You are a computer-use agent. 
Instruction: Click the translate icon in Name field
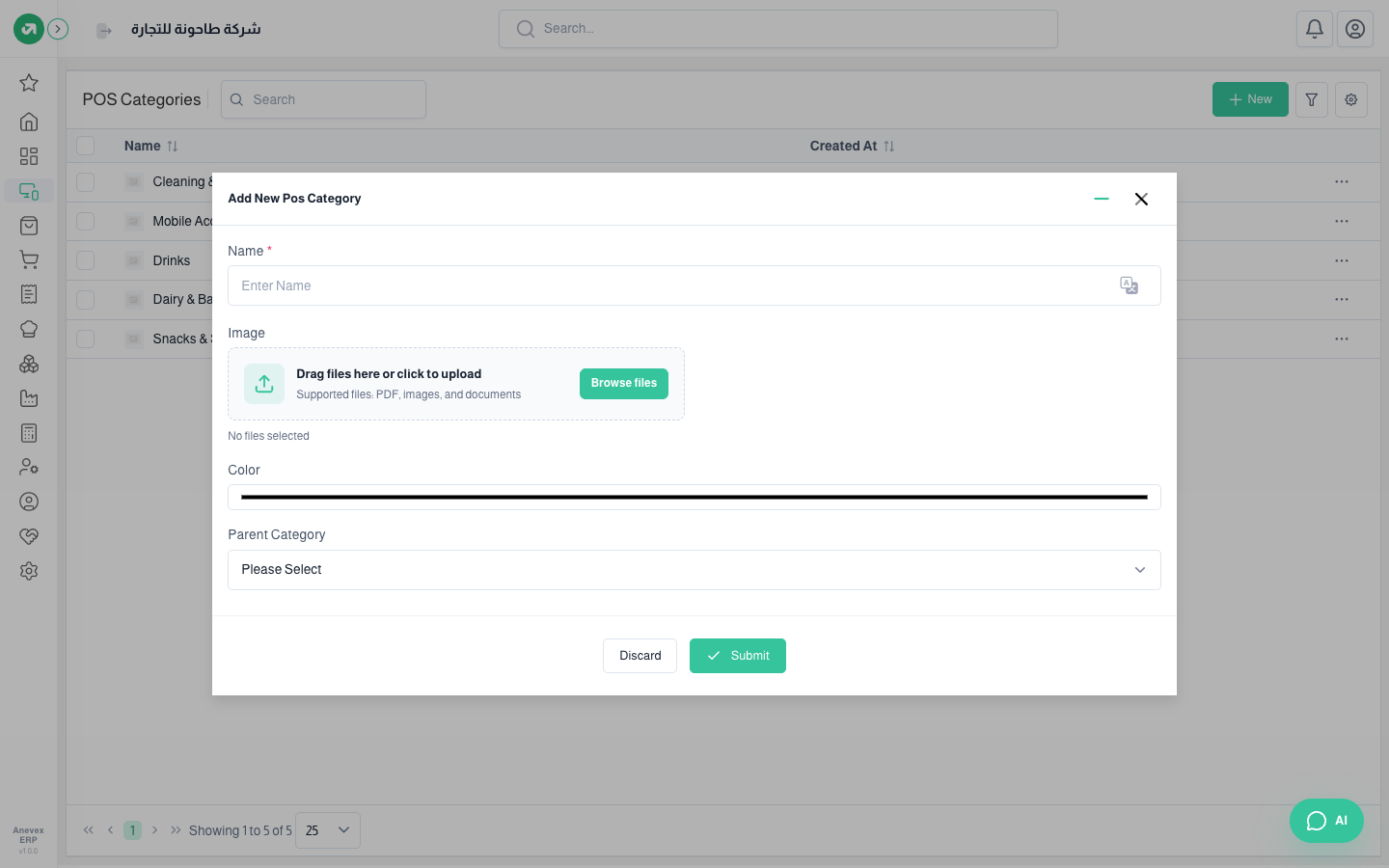coord(1130,285)
